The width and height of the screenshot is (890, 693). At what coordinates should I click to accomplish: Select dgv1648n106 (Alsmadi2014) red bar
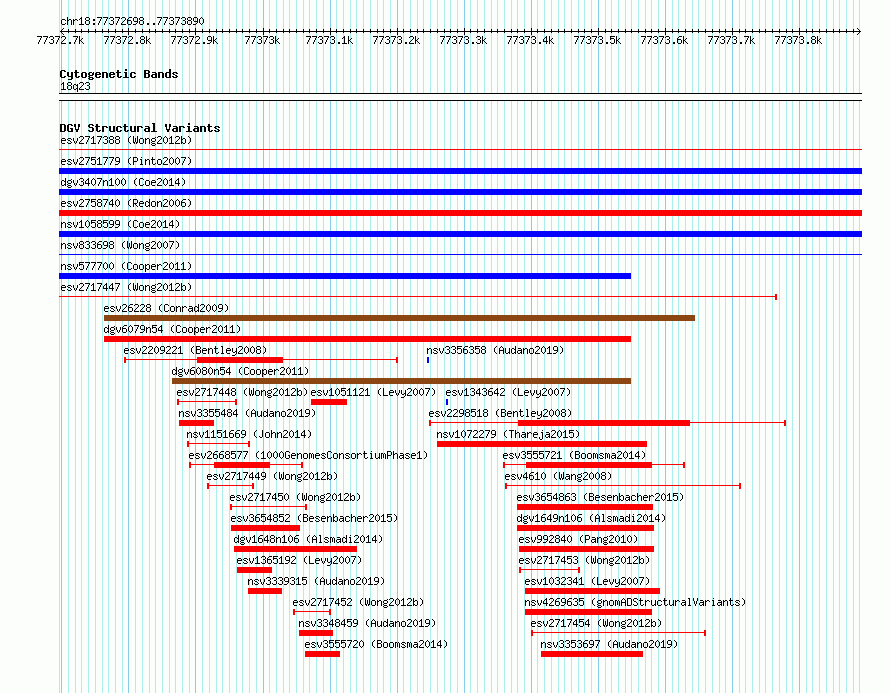295,549
